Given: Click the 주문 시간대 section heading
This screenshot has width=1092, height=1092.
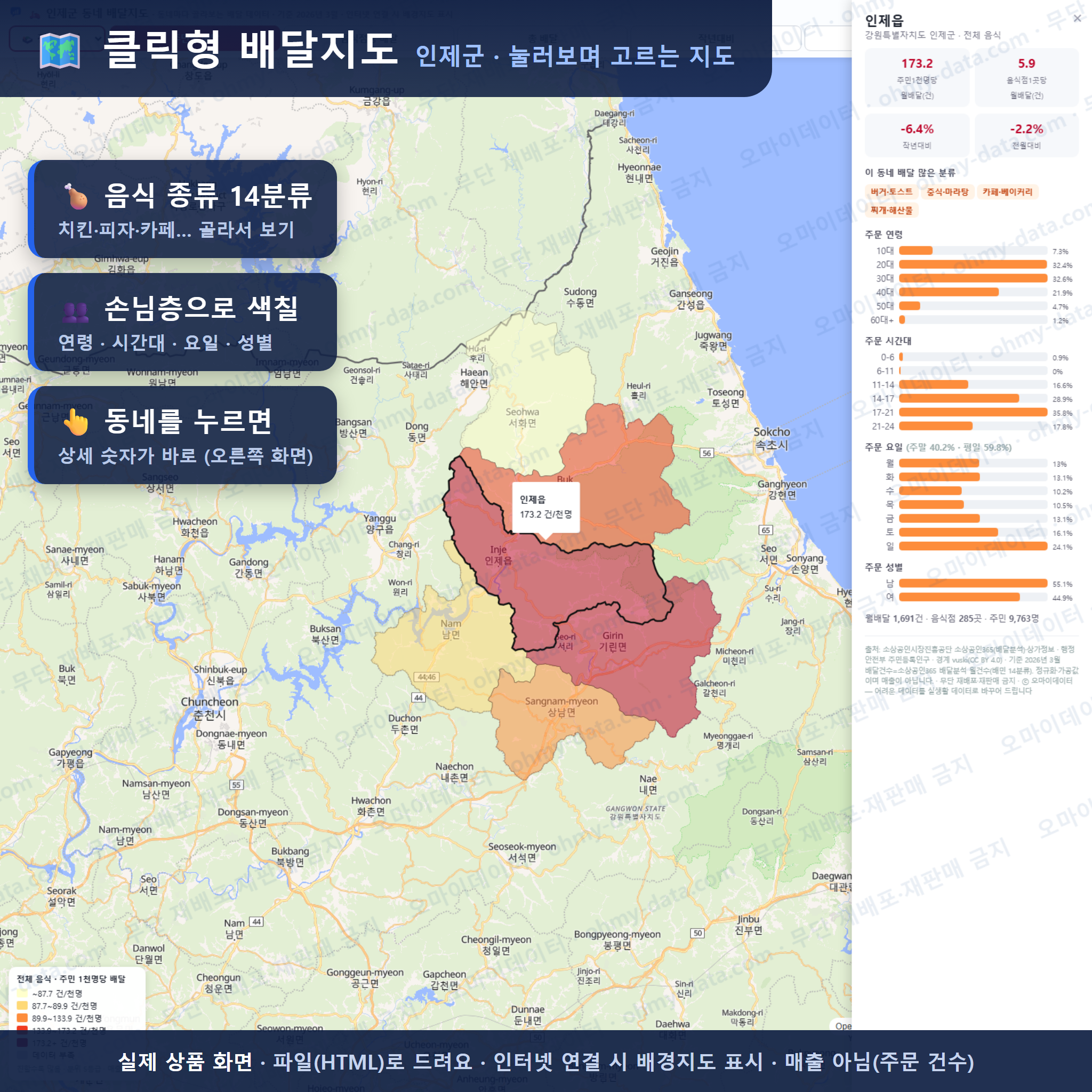Looking at the screenshot, I should (x=888, y=341).
